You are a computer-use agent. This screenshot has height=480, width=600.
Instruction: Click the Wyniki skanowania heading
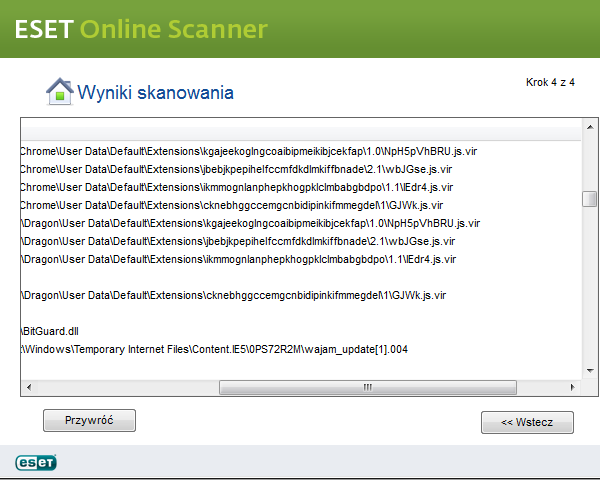tap(155, 93)
